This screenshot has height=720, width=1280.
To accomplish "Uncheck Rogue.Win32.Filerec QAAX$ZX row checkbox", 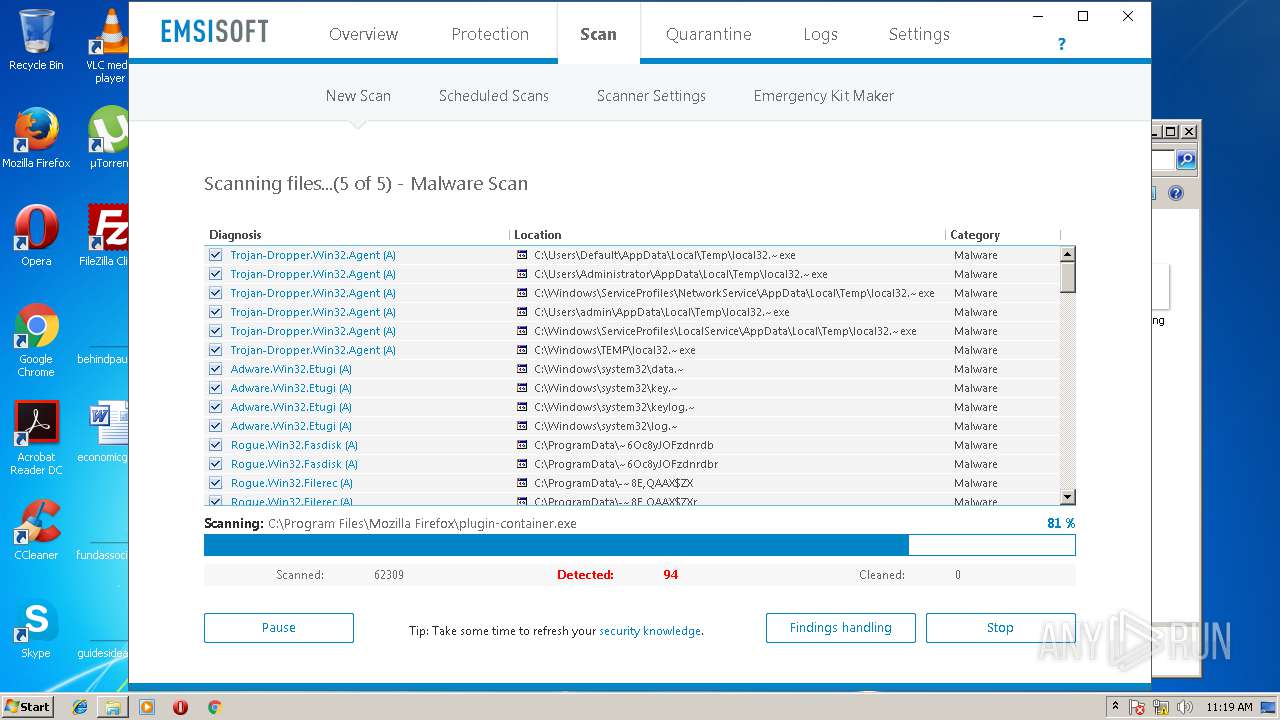I will (x=215, y=483).
